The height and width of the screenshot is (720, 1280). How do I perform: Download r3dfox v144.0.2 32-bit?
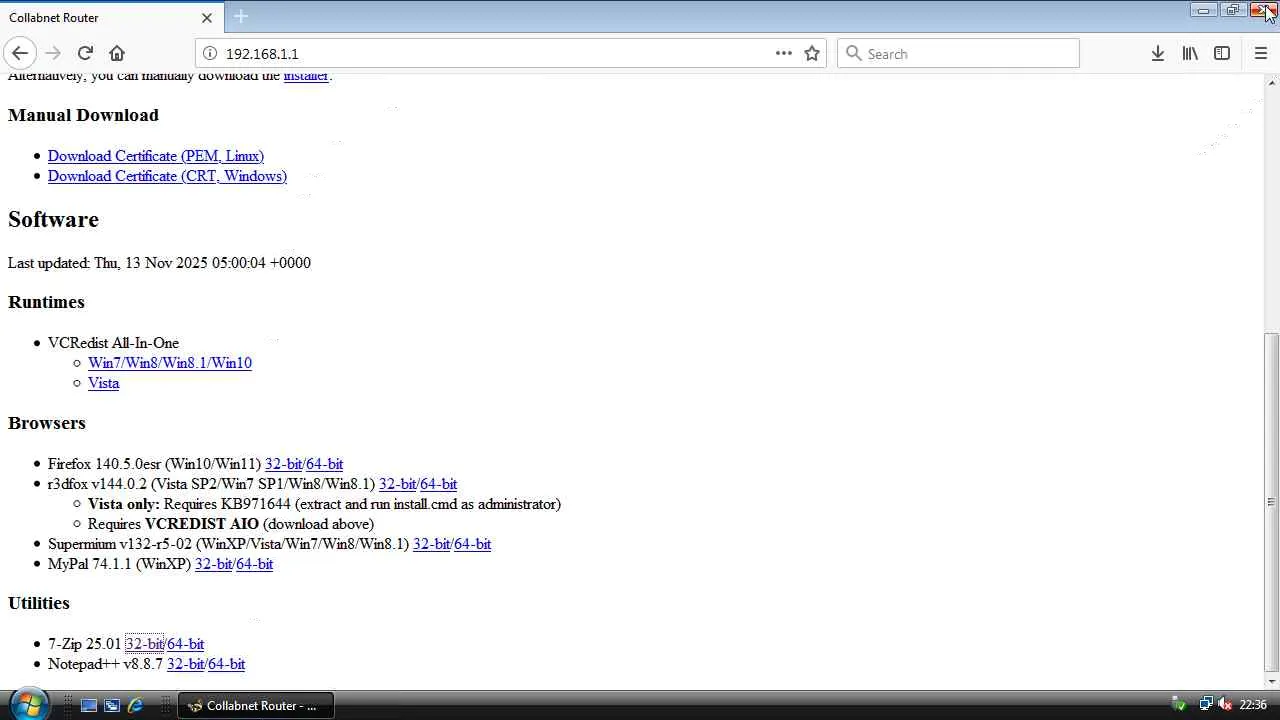(x=397, y=484)
